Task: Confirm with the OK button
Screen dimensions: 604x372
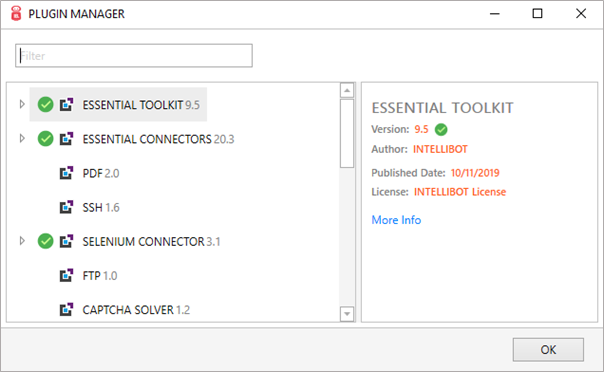Action: click(548, 350)
